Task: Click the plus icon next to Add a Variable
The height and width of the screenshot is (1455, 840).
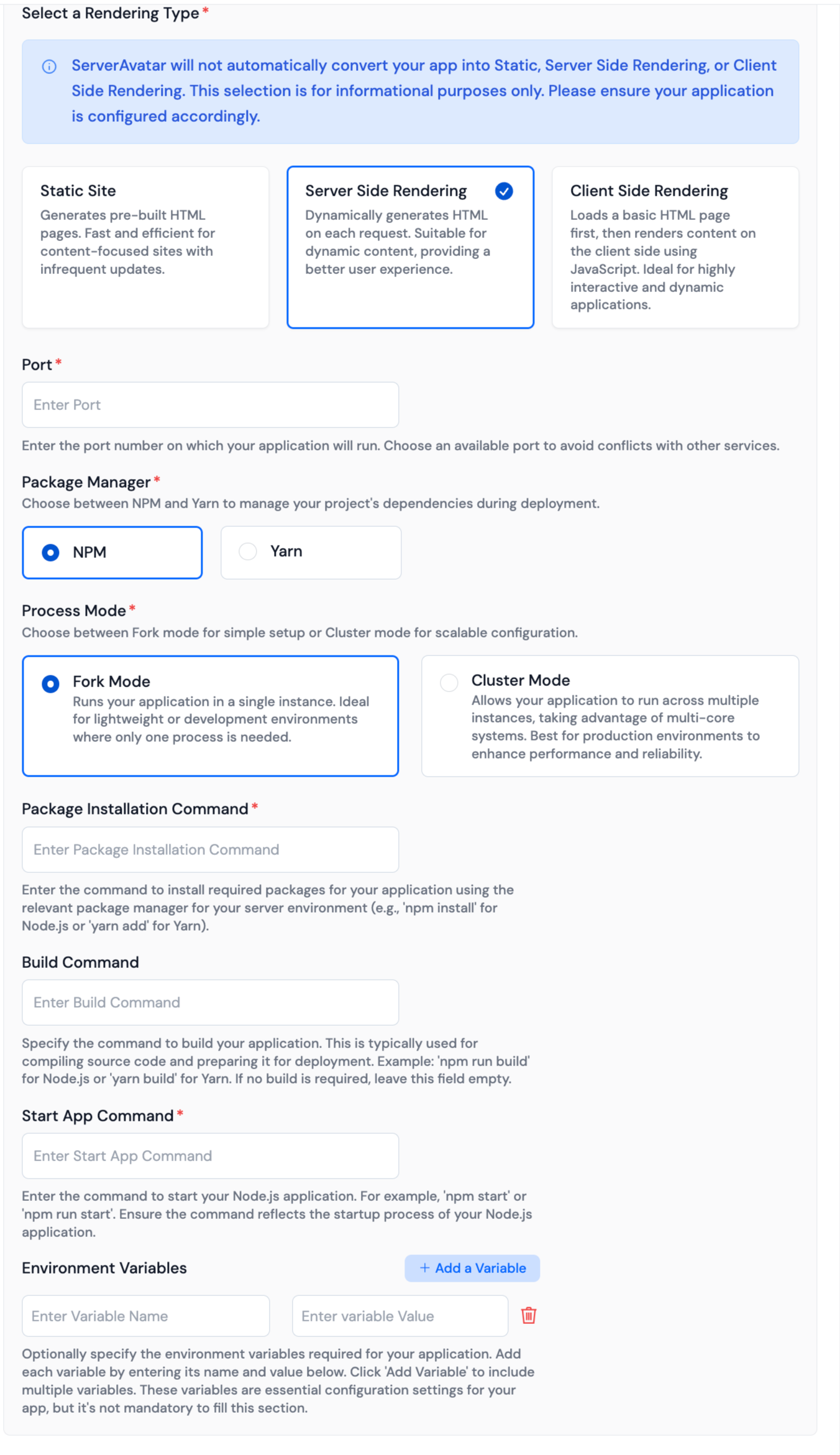Action: (x=425, y=1268)
